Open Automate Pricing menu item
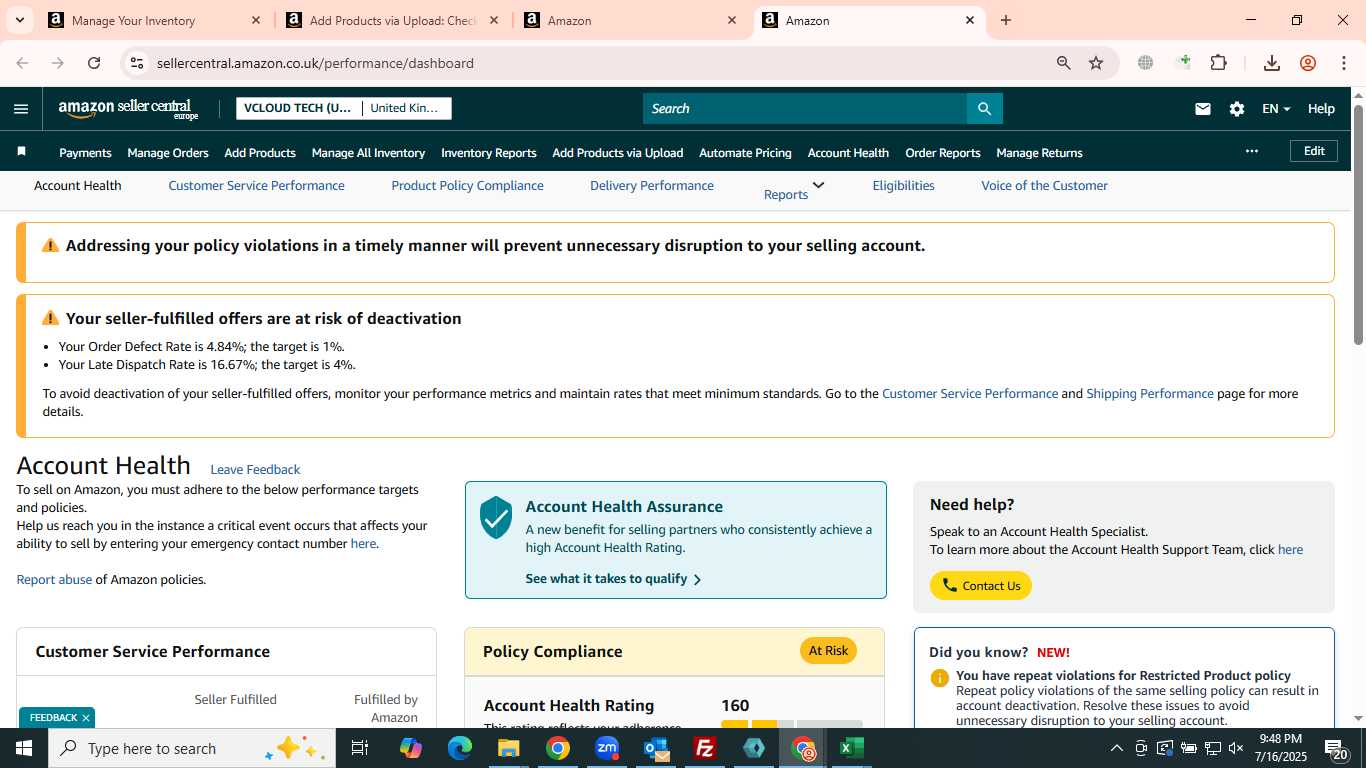 click(745, 153)
